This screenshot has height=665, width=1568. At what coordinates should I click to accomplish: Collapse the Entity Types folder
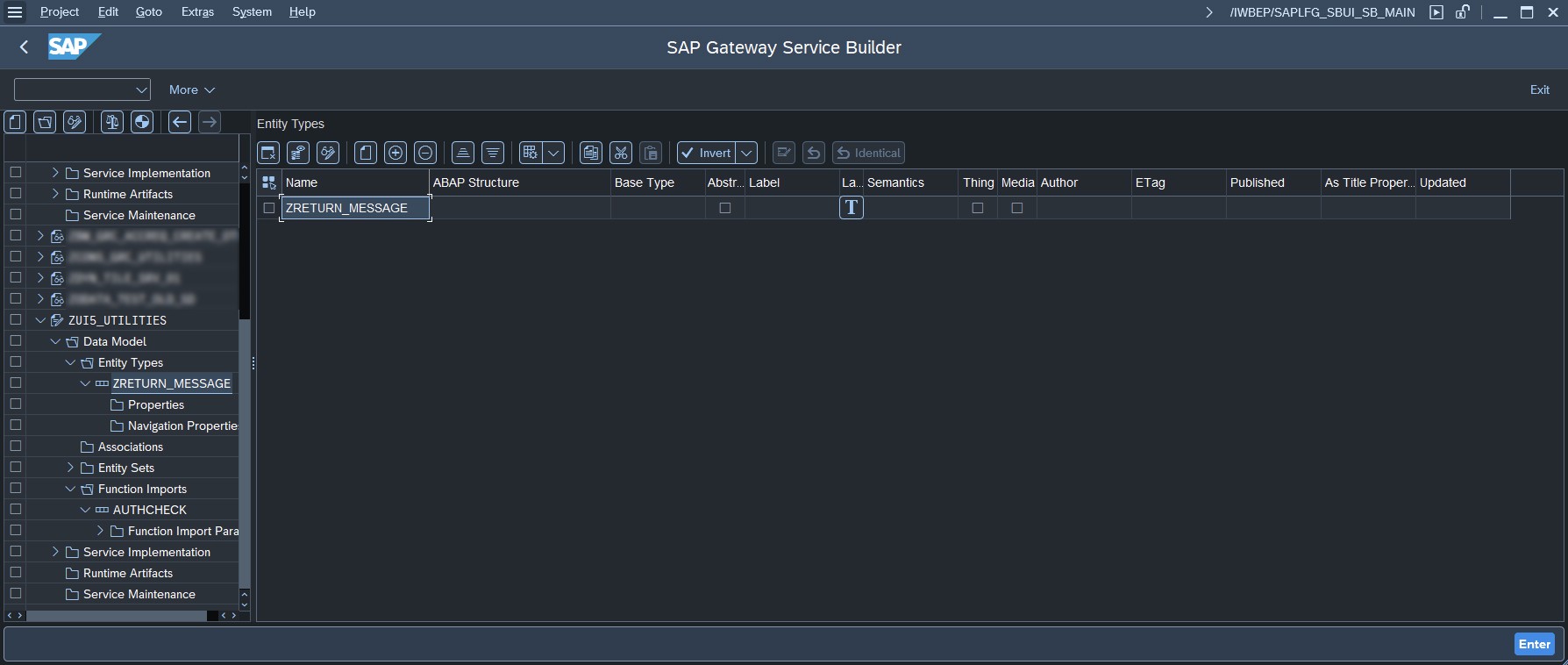coord(70,362)
